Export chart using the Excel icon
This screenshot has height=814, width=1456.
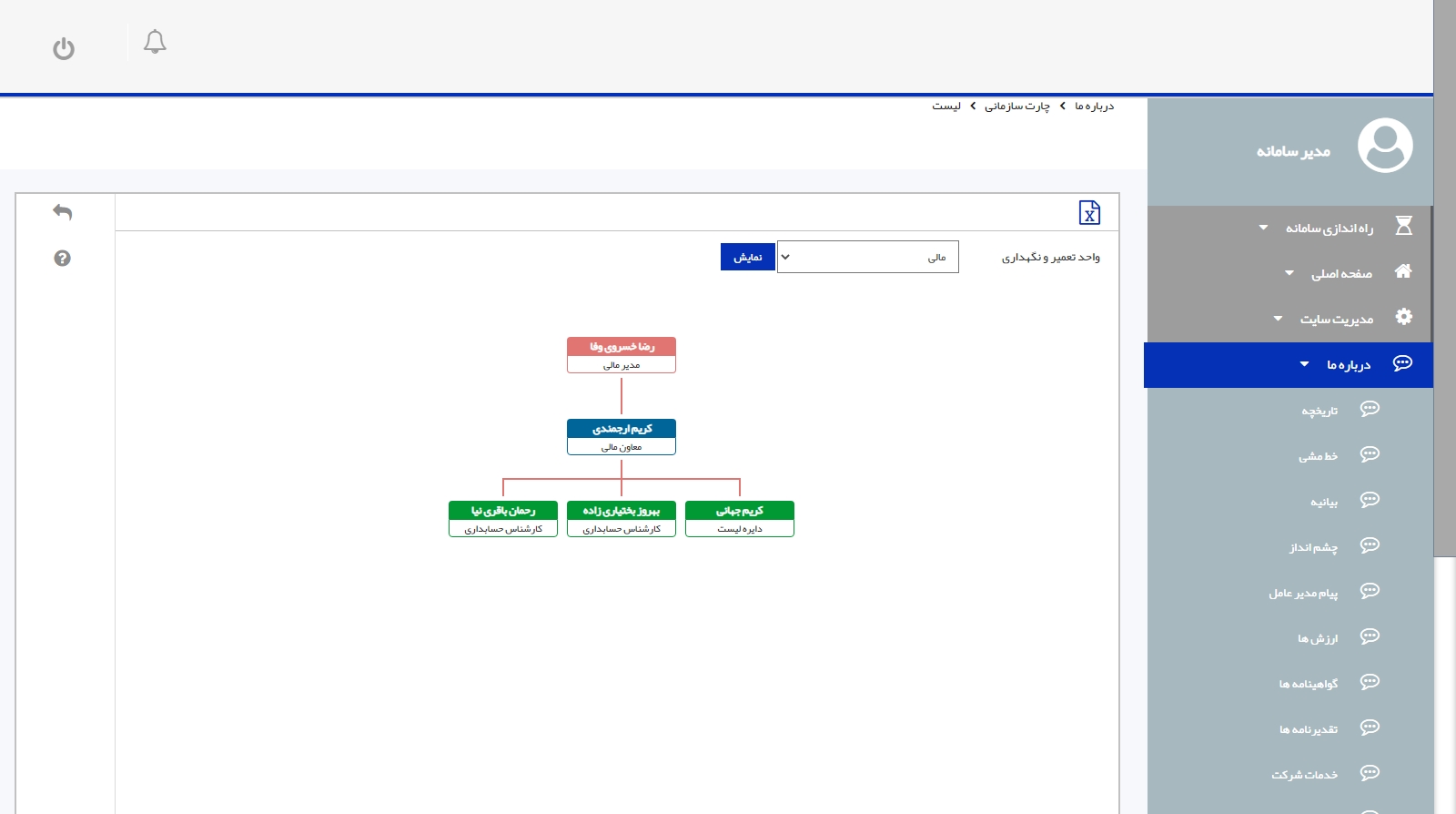[x=1088, y=212]
